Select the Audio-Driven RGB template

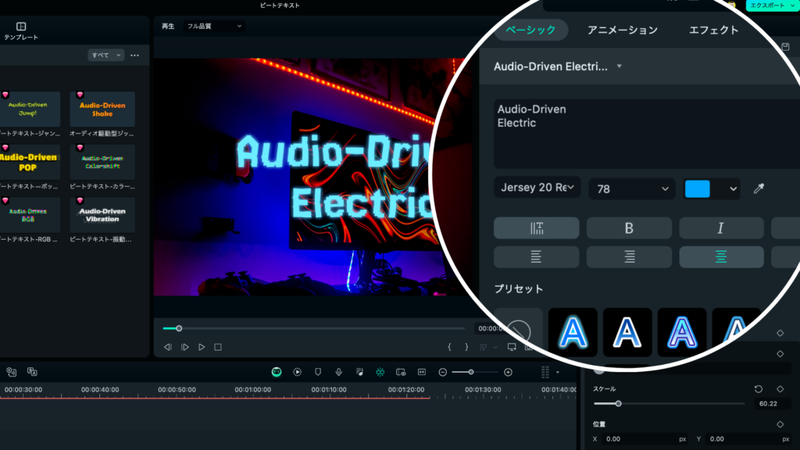click(x=29, y=215)
